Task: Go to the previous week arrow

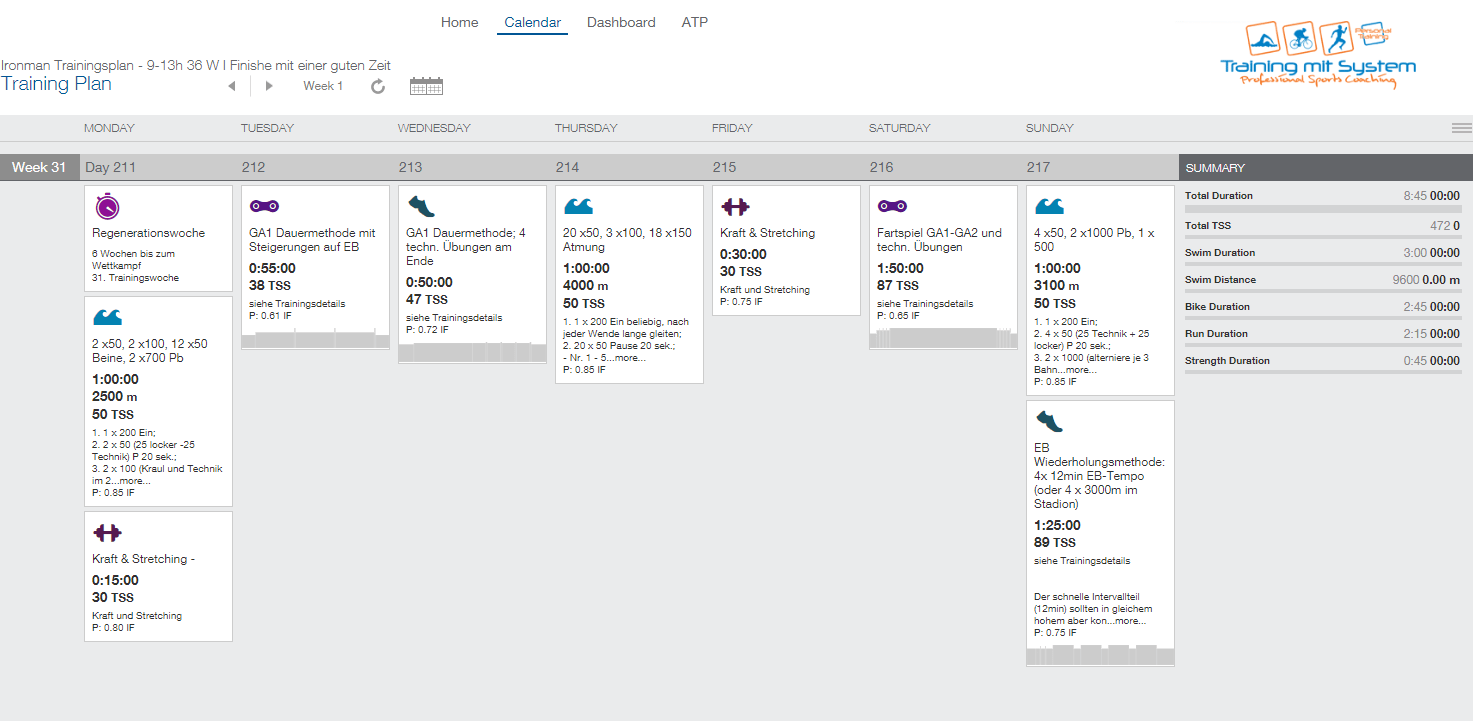Action: pyautogui.click(x=232, y=86)
